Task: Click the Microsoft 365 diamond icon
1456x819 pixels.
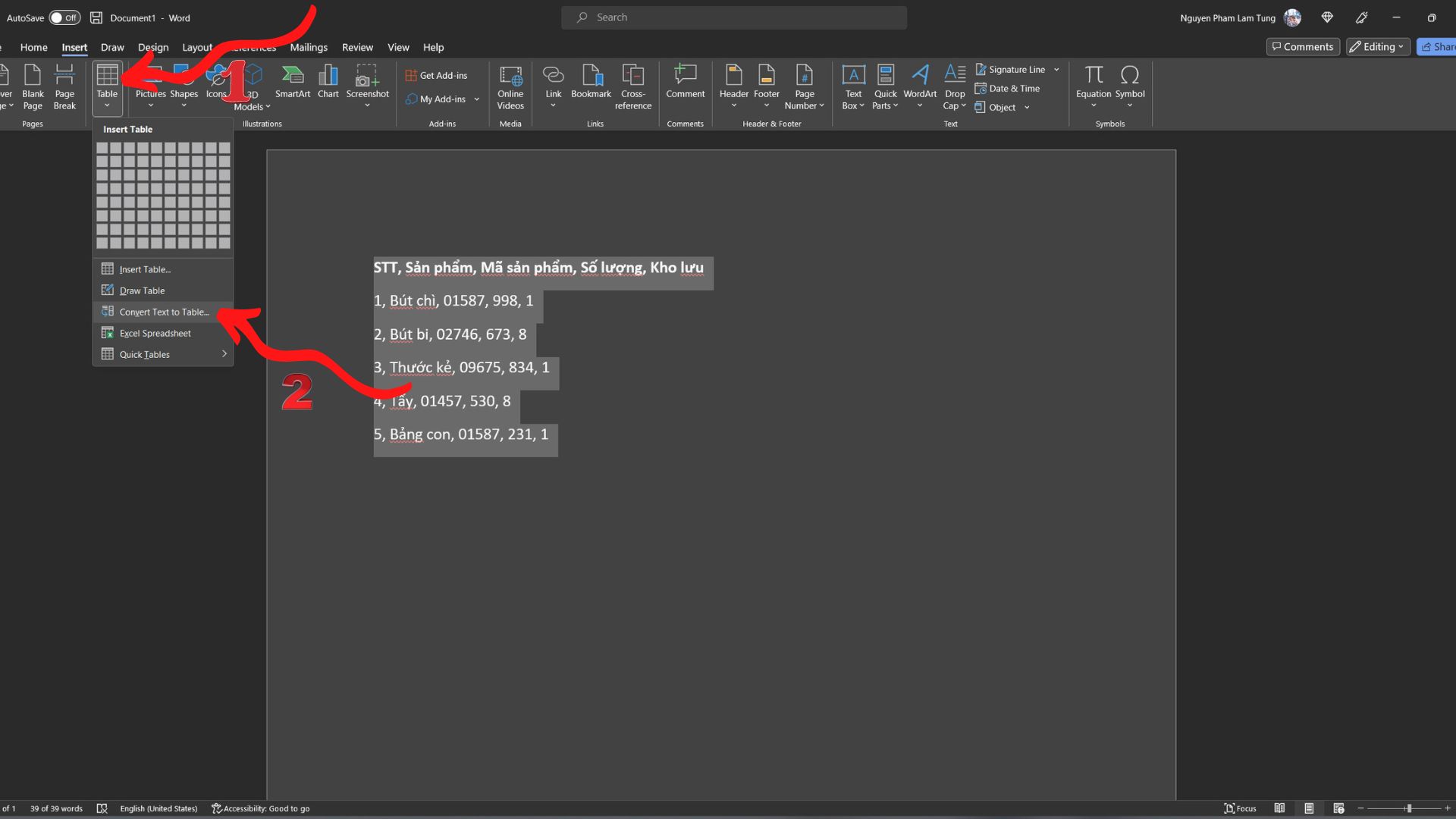Action: point(1327,17)
